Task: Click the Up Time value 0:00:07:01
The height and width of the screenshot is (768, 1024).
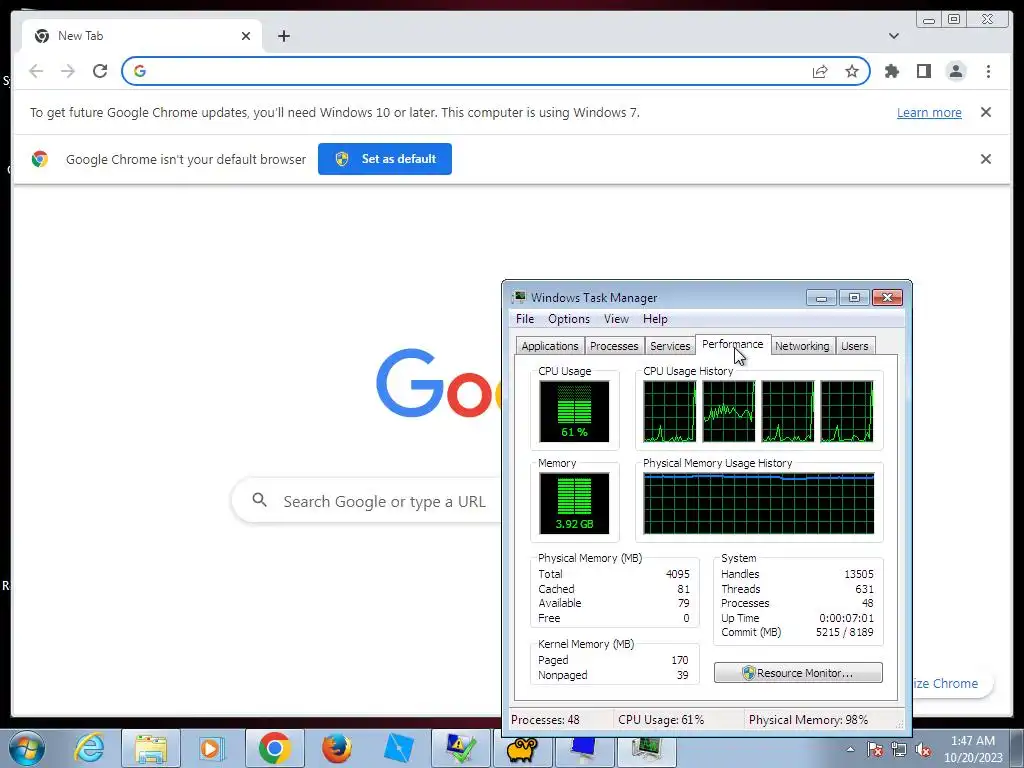Action: coord(846,618)
